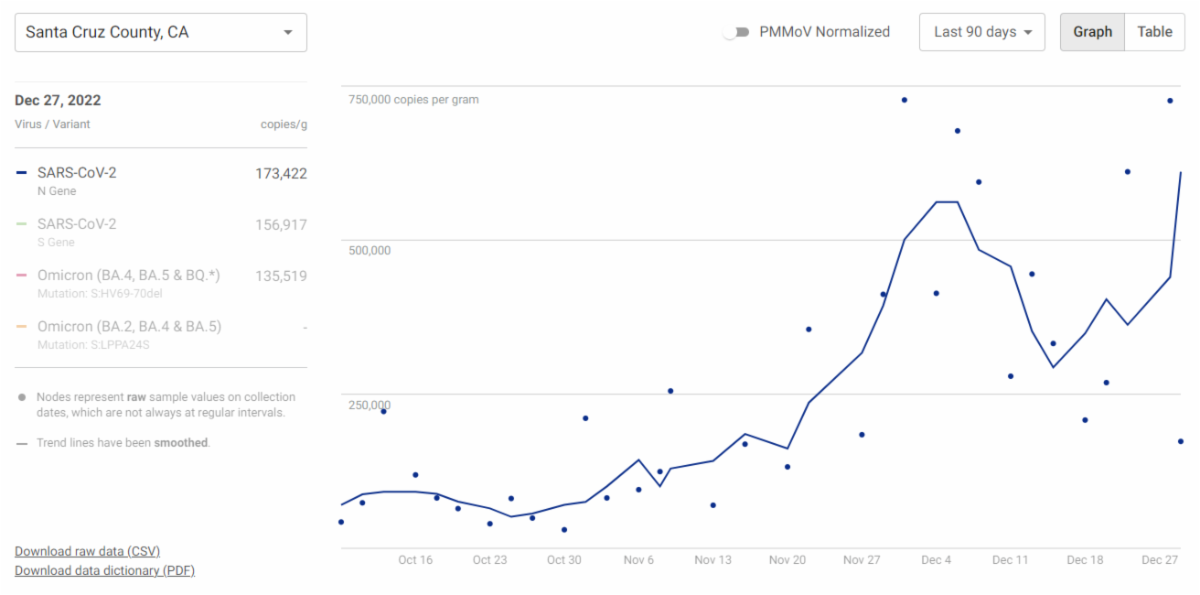
Task: Toggle the PMMoV Normalized switch
Action: pyautogui.click(x=737, y=32)
